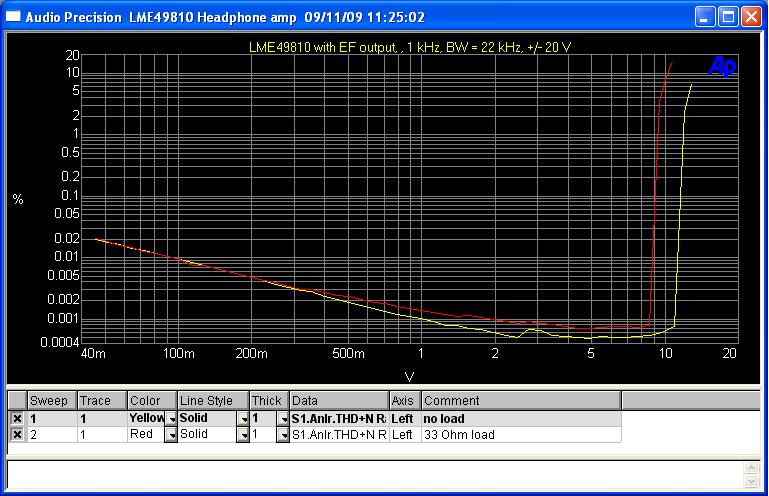This screenshot has width=769, height=496.
Task: Click the Line Style column header
Action: [x=213, y=400]
